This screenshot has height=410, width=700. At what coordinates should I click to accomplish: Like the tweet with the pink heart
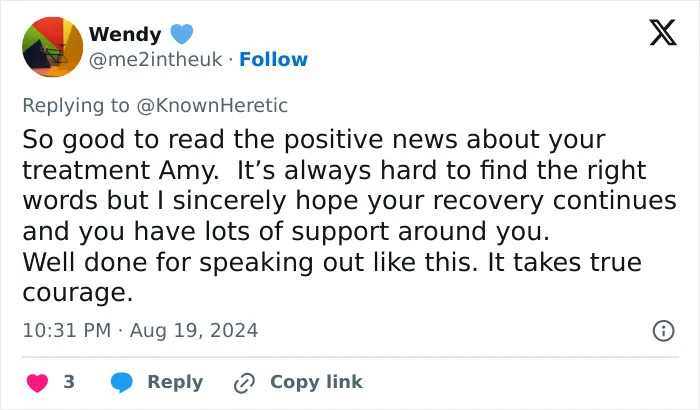coord(38,383)
